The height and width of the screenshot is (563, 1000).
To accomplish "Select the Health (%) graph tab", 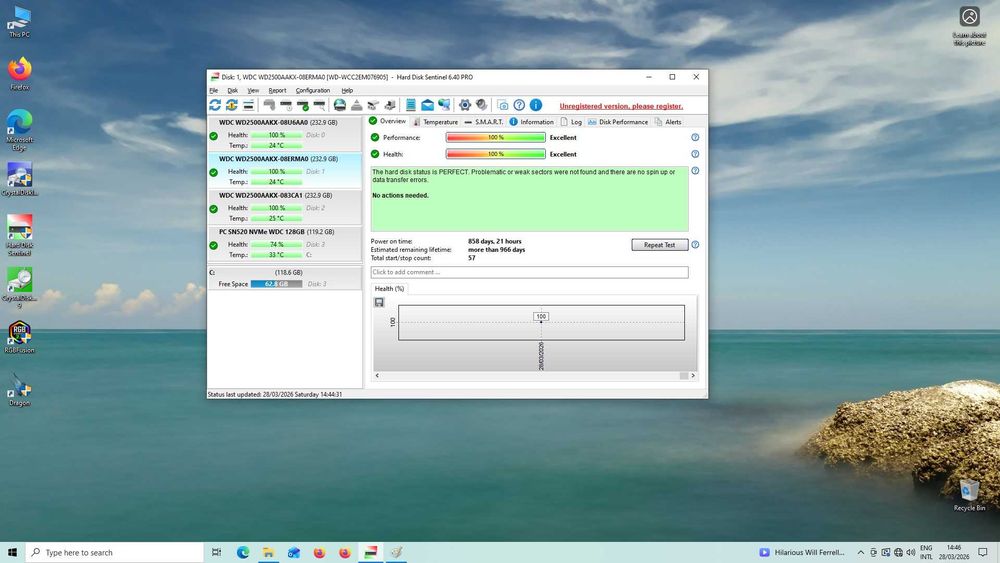I will click(x=390, y=289).
